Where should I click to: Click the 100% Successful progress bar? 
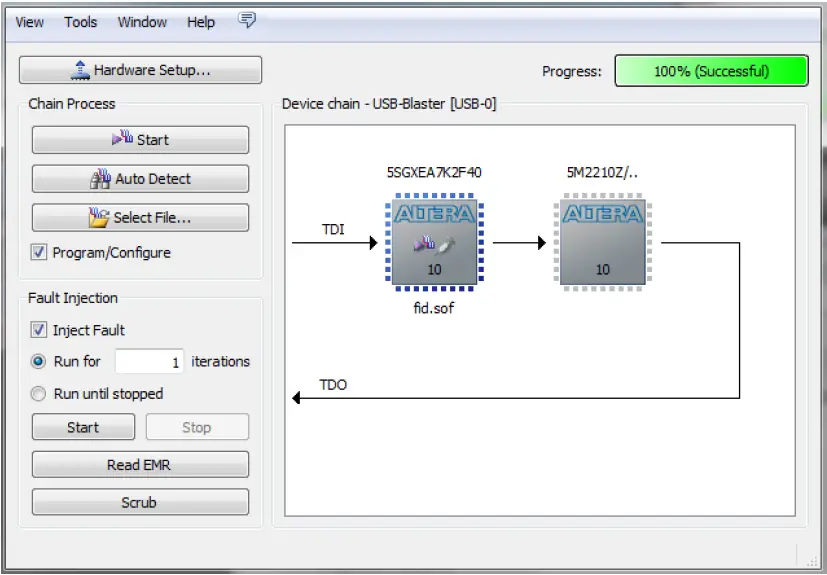coord(711,71)
